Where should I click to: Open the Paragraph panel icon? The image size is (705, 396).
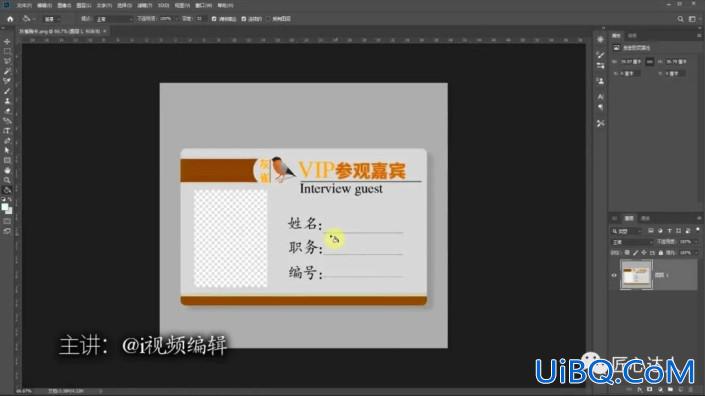[600, 107]
